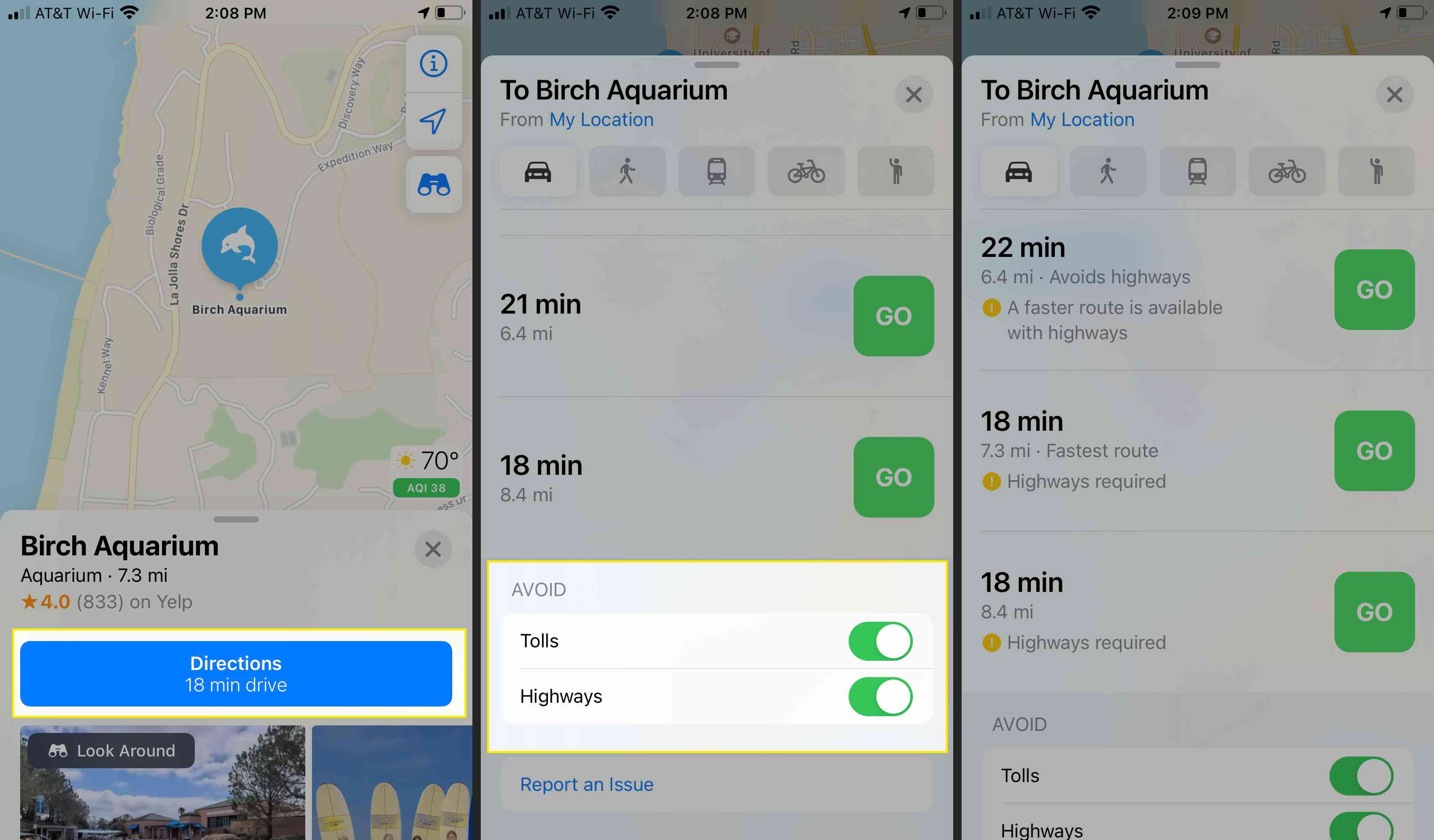The image size is (1434, 840).
Task: Disable the Avoid Tolls toggle
Action: (882, 641)
